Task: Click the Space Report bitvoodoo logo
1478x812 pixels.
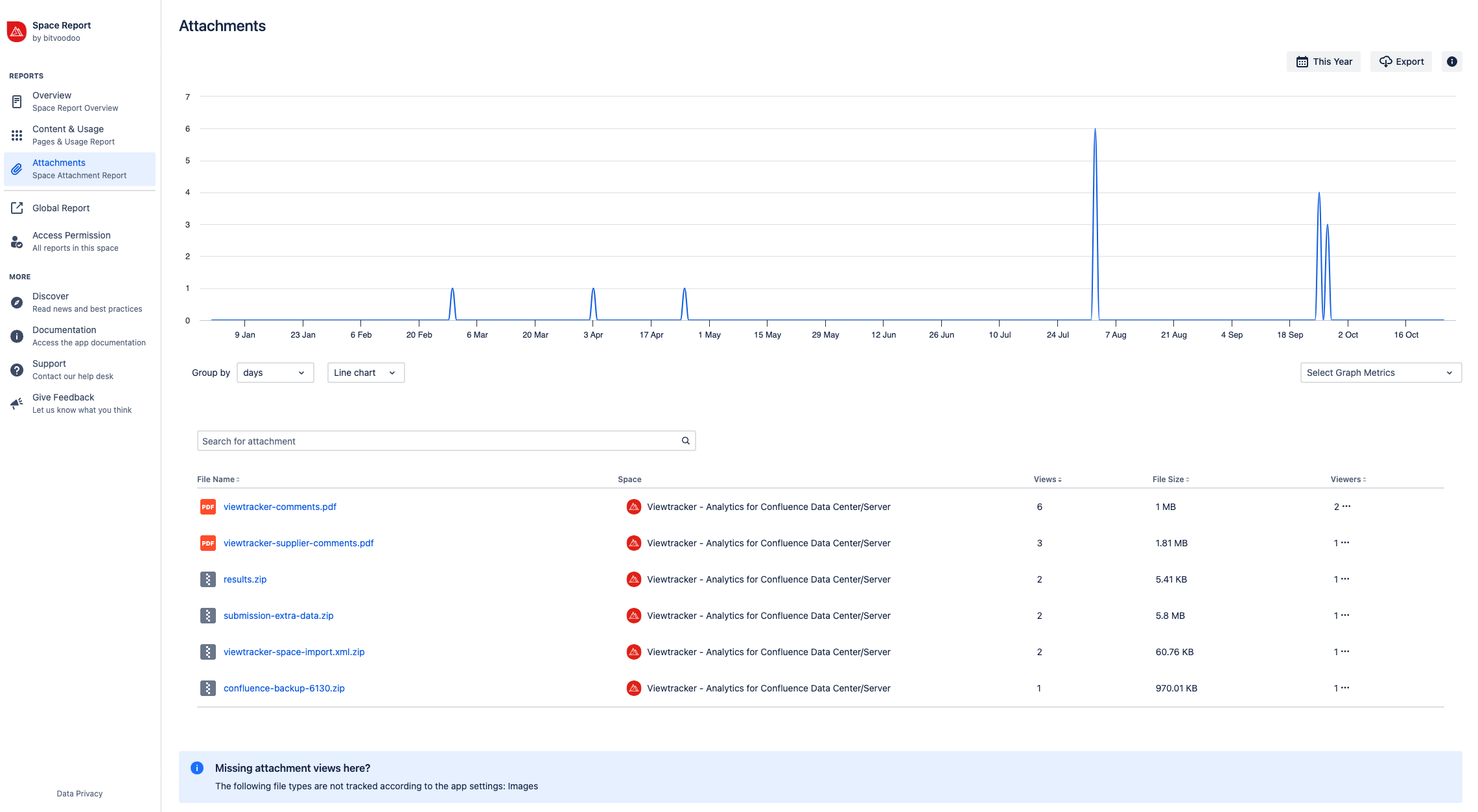Action: coord(16,31)
